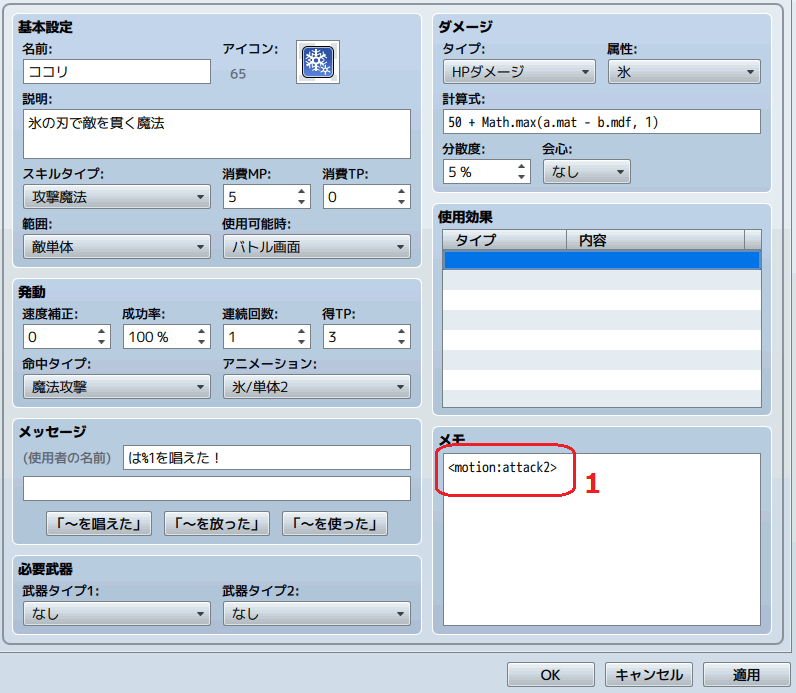Click the snowflake skill icon image

318,62
